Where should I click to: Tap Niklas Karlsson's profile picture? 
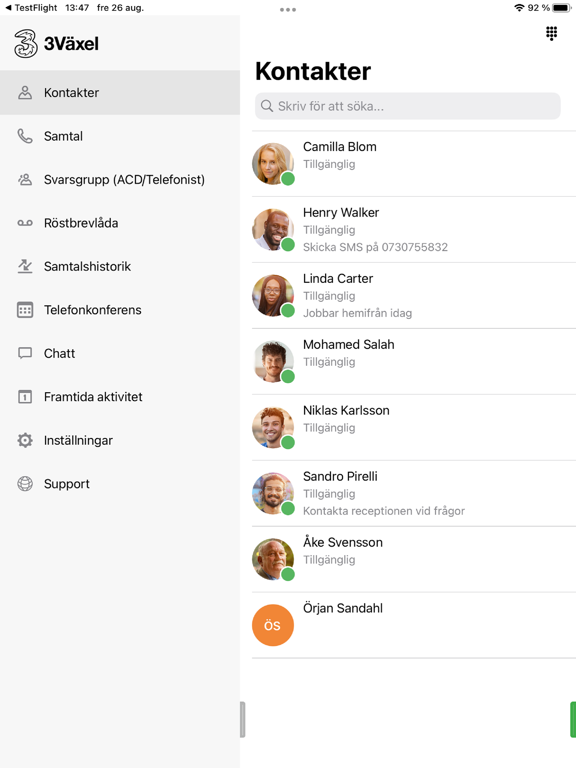(273, 428)
